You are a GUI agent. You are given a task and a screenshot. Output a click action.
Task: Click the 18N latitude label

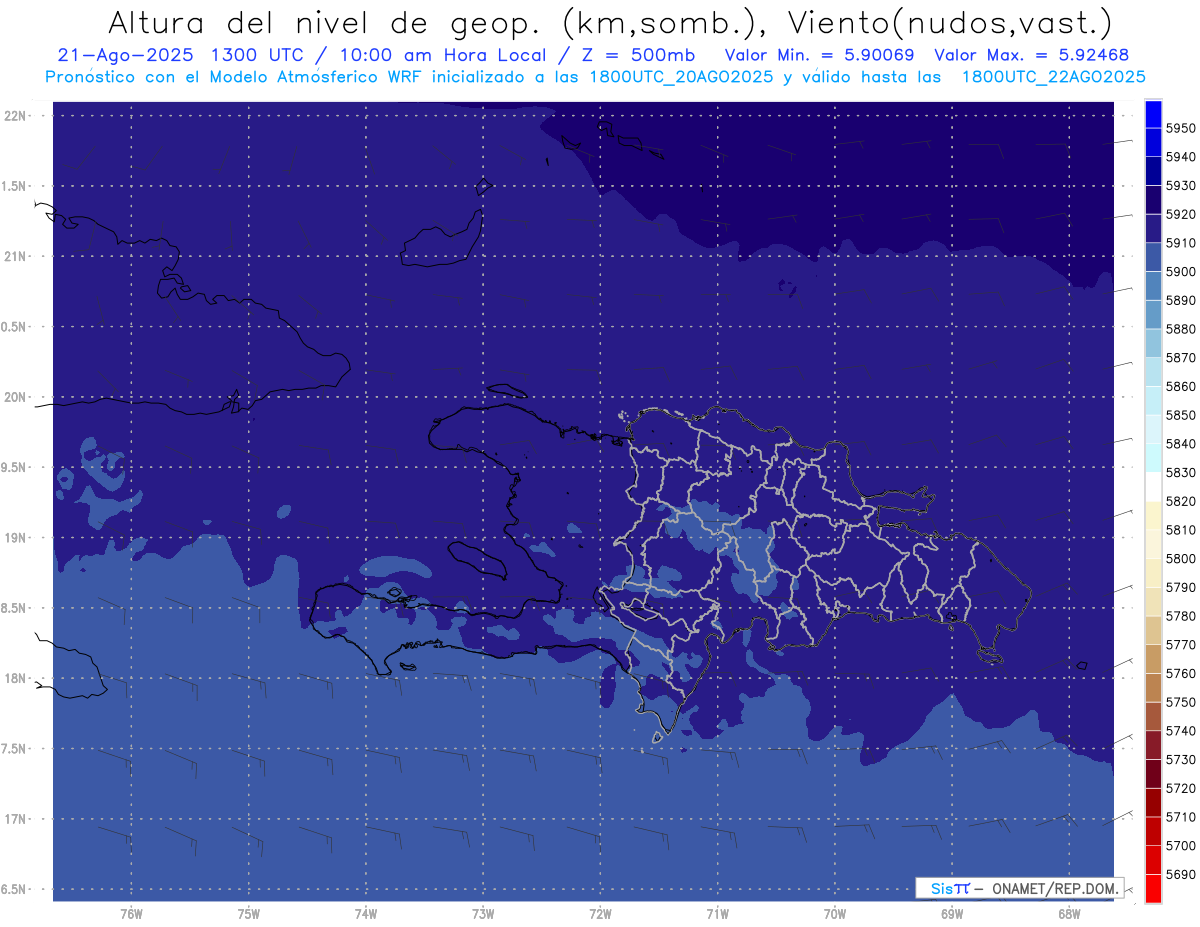click(15, 678)
